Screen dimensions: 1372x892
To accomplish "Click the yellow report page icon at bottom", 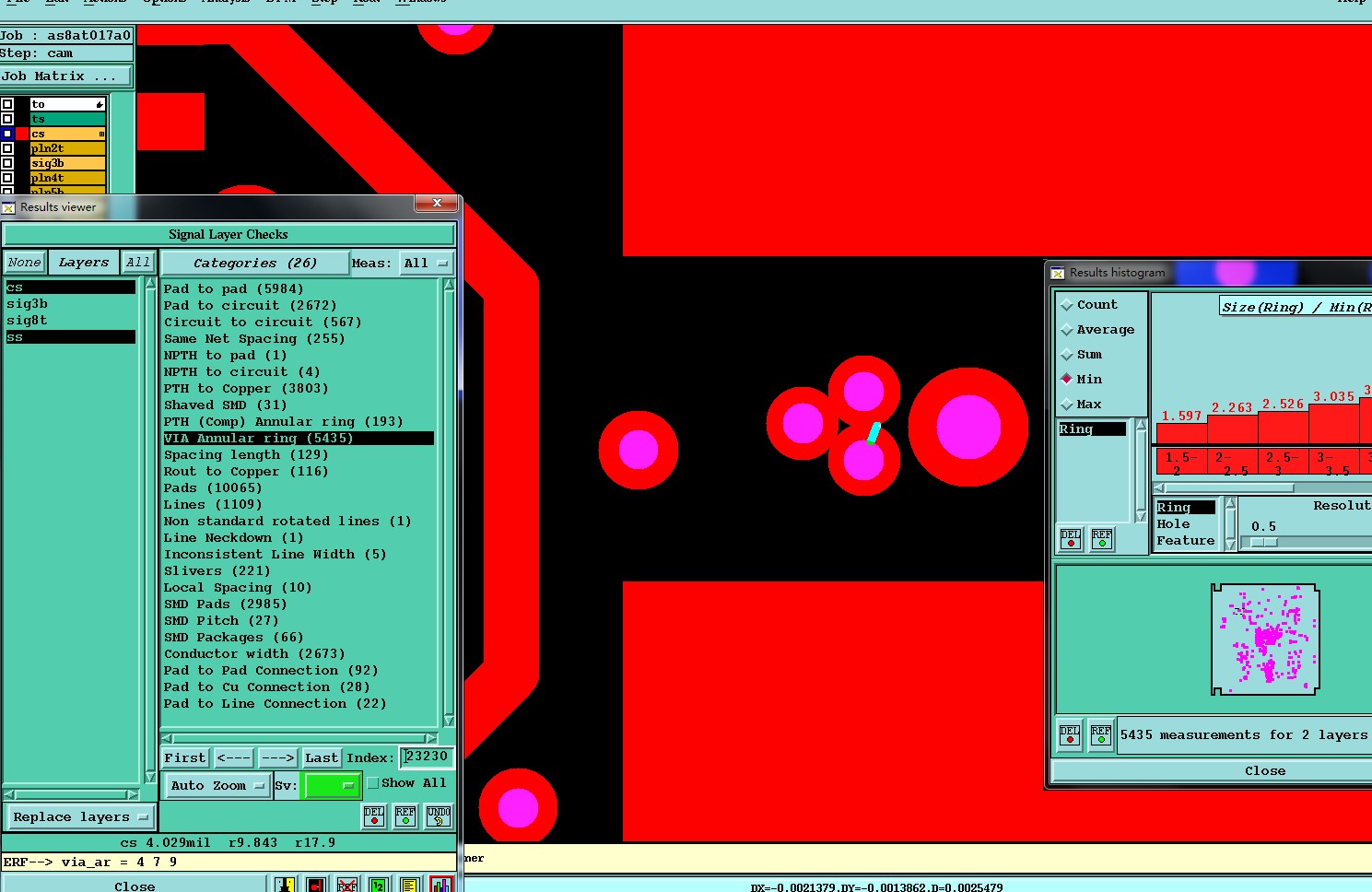I will [409, 885].
